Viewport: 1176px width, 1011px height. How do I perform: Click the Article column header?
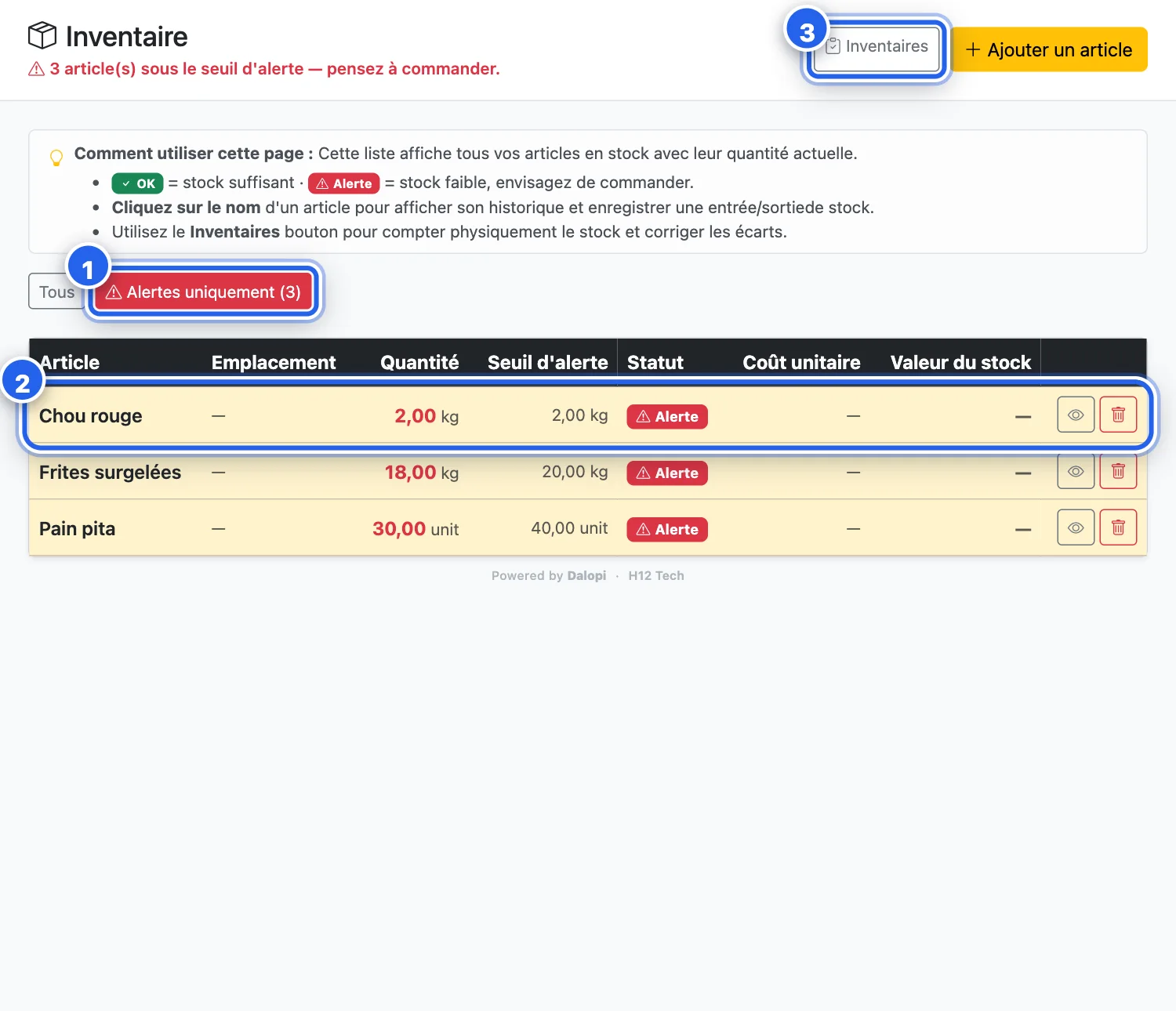[x=70, y=362]
